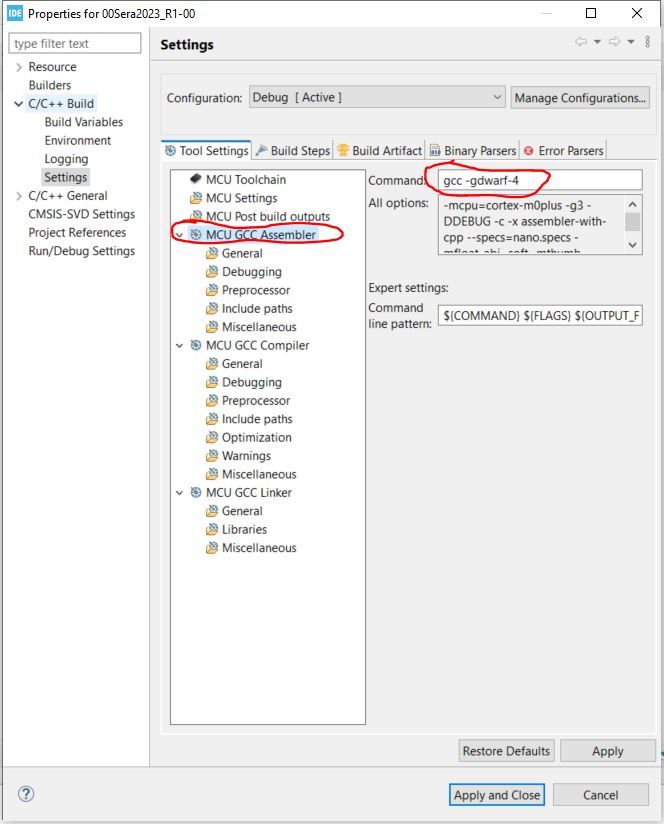Click scroll down arrow in All options
Viewport: 664px width, 824px height.
coord(633,245)
